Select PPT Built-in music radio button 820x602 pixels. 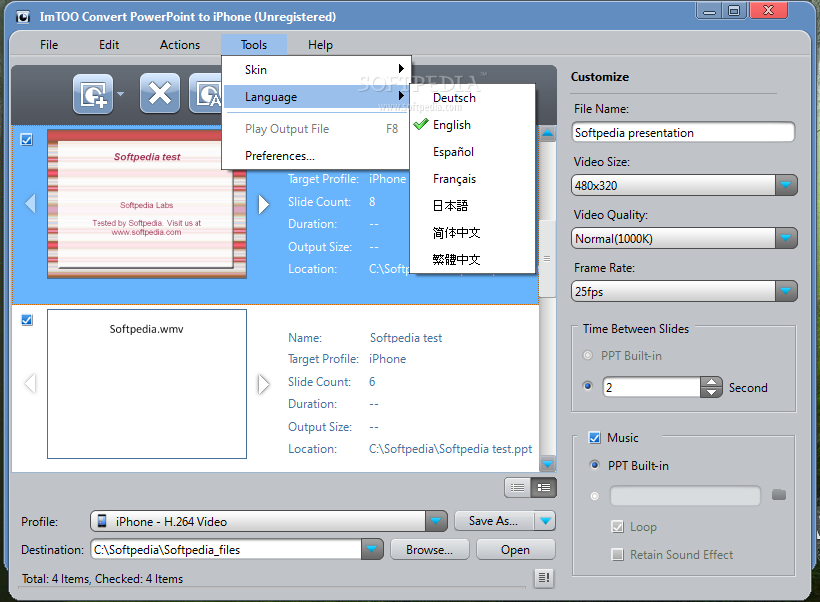595,464
